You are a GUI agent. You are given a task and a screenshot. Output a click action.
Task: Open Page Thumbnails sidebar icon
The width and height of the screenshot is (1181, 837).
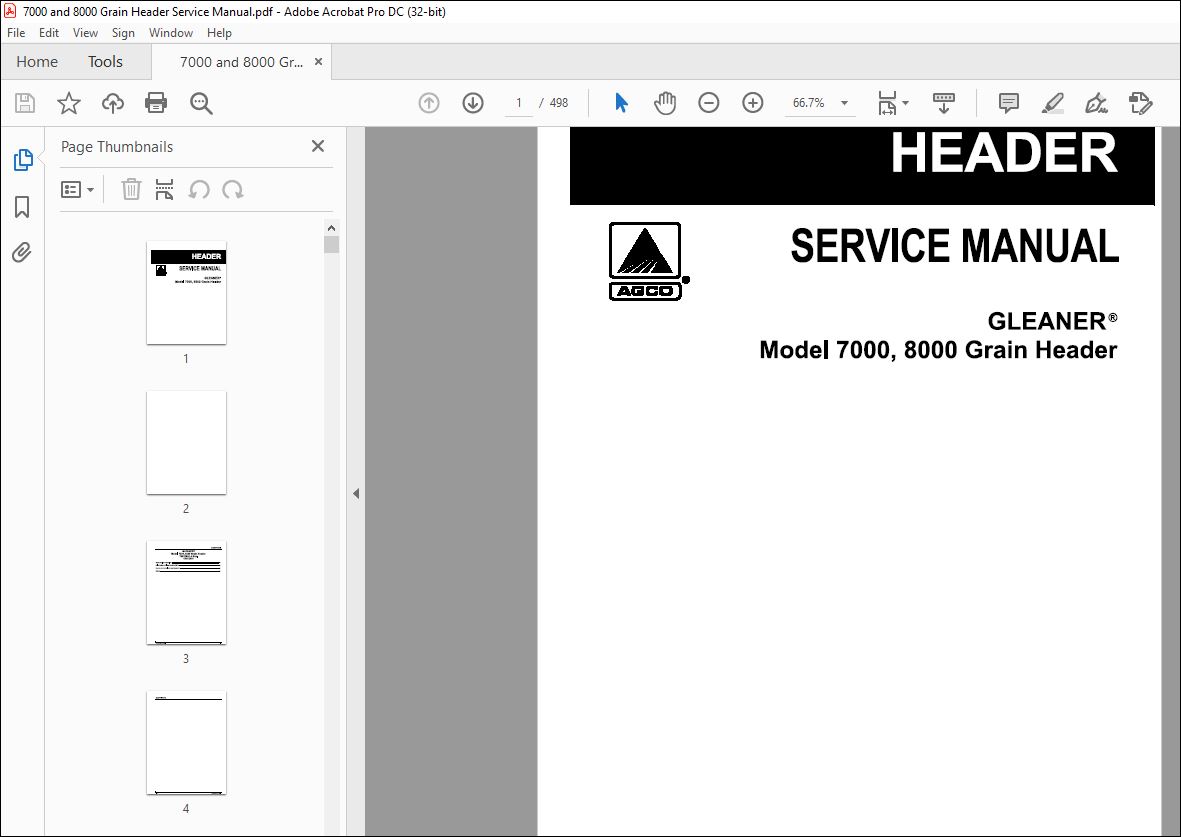tap(23, 160)
